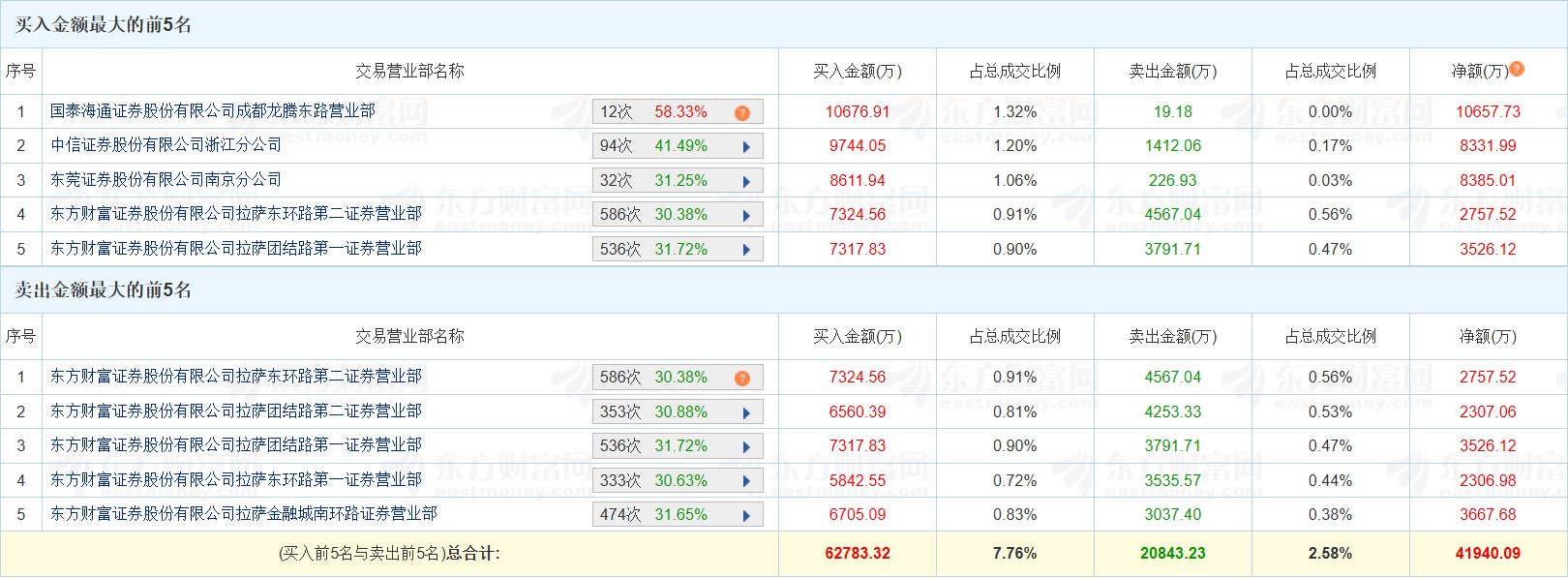Click the orange help icon beside 净额(万) header

(1517, 69)
